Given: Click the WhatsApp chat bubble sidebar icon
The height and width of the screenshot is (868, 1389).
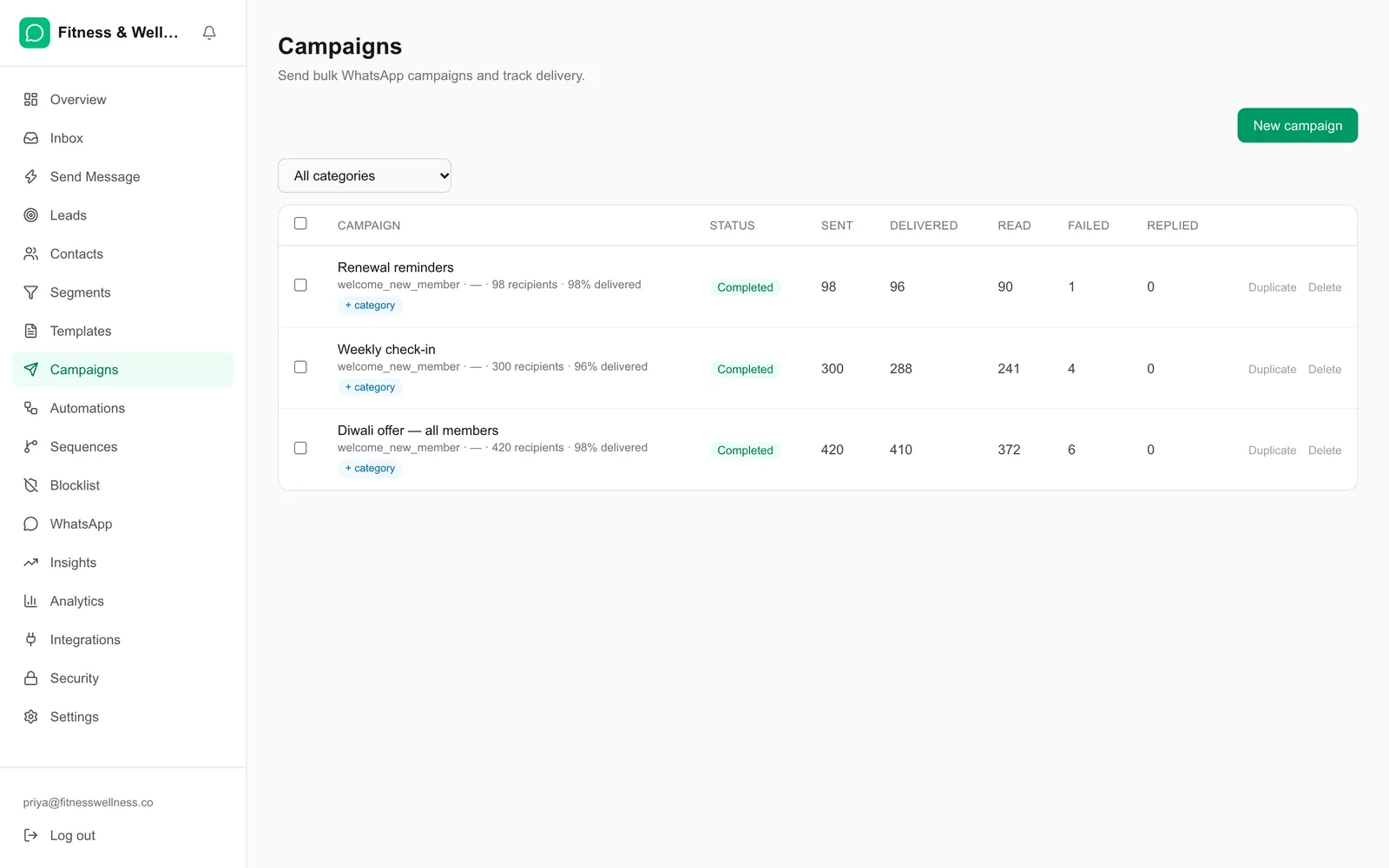Looking at the screenshot, I should coord(31,524).
